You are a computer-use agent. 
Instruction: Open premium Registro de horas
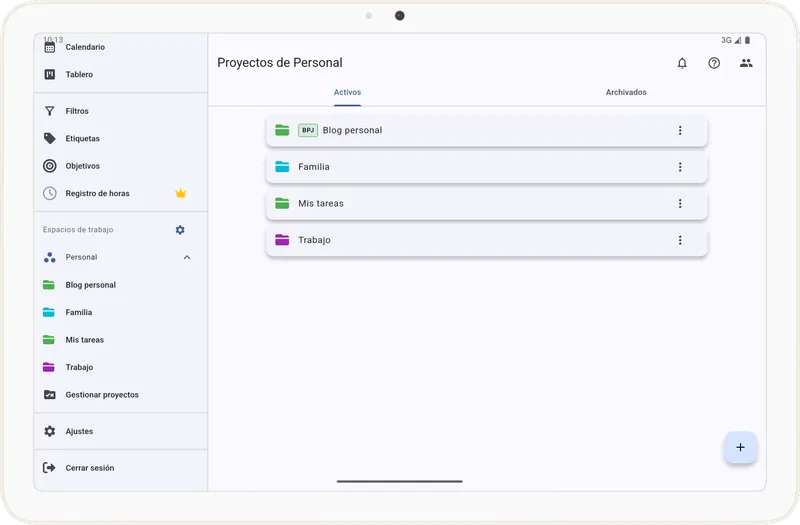click(97, 193)
